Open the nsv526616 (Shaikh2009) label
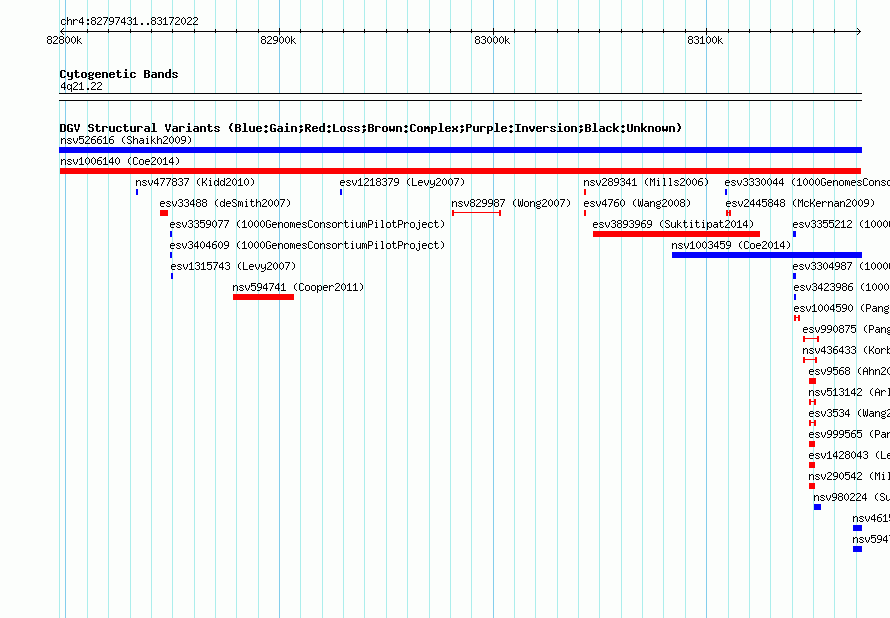Viewport: 890px width, 618px height. (x=126, y=140)
